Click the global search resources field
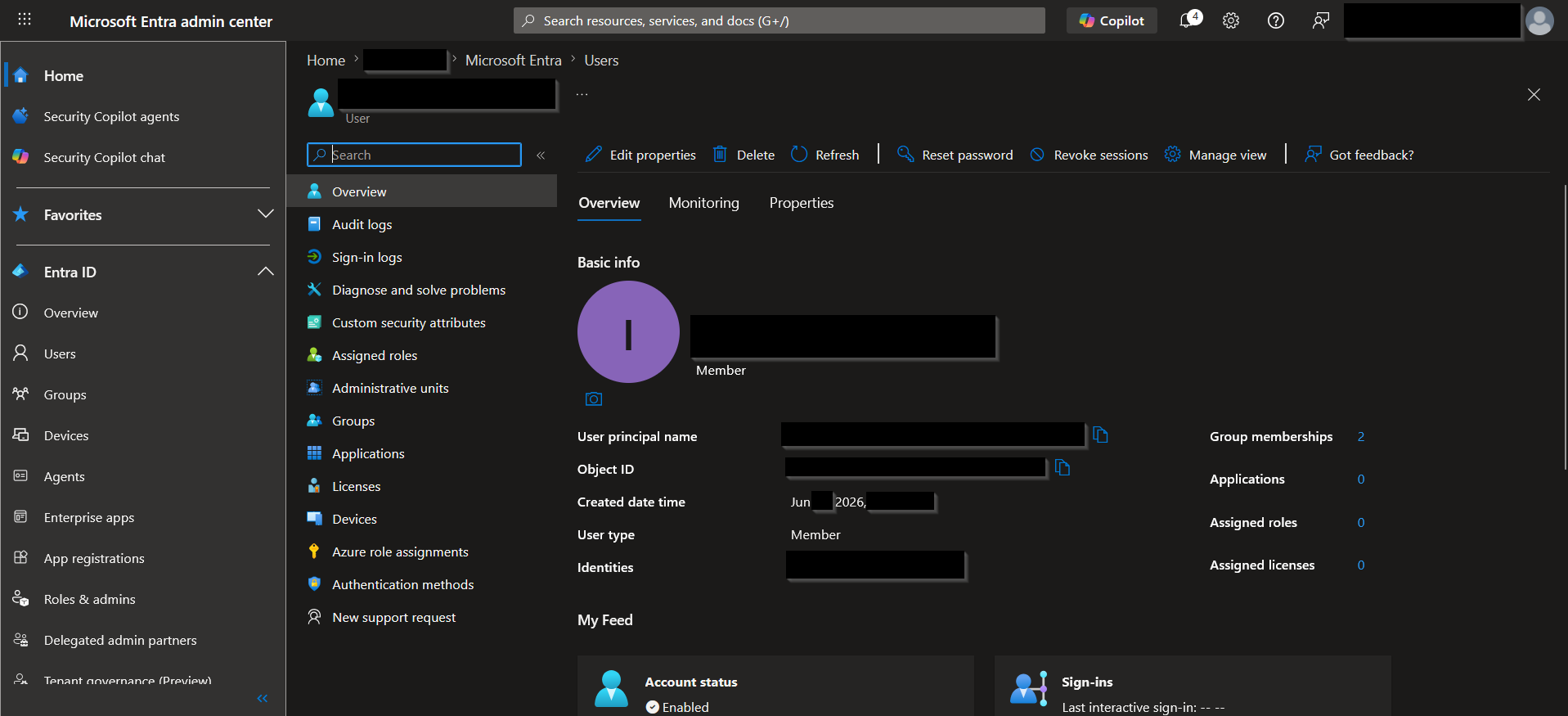 point(780,20)
